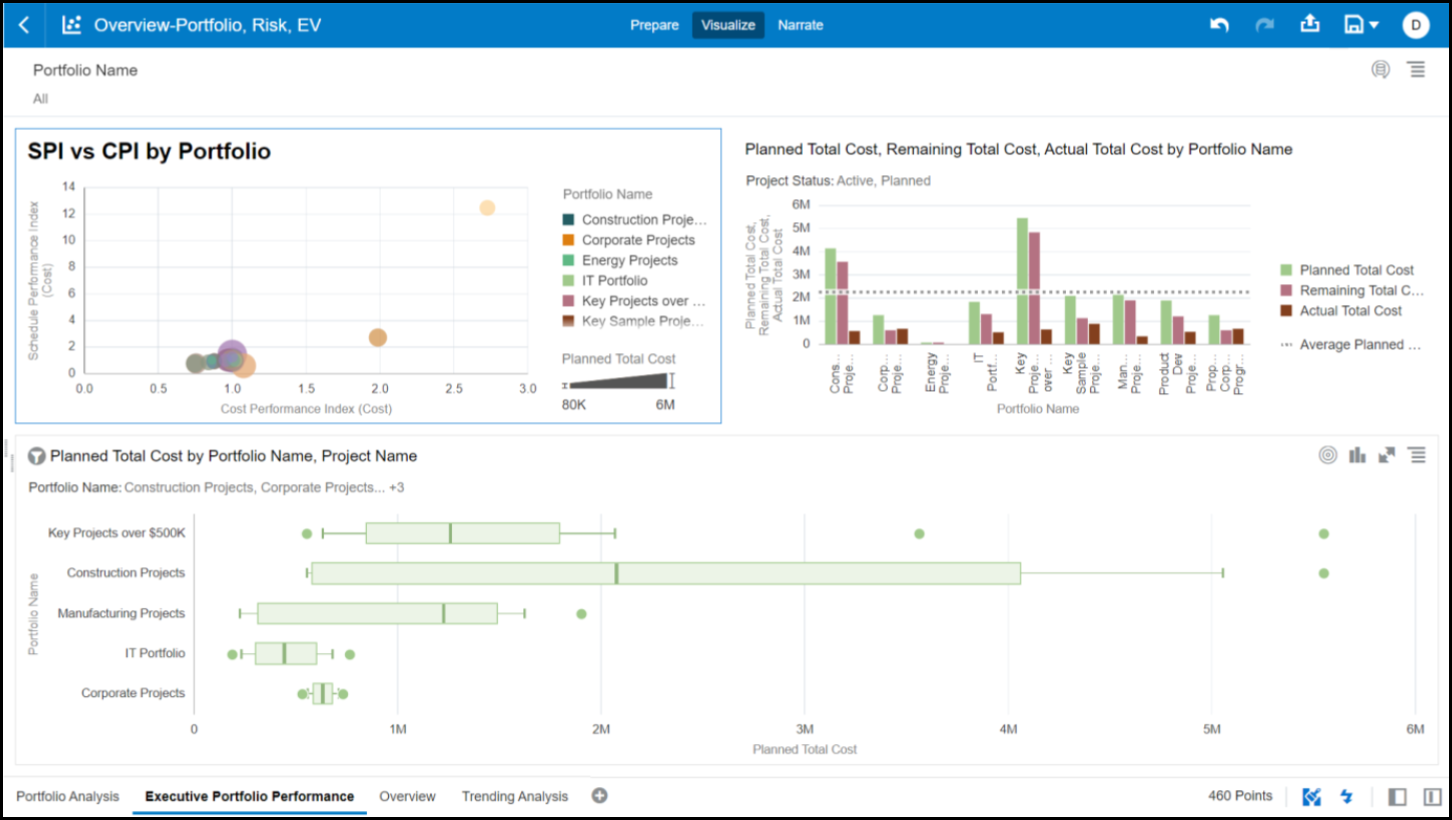1452x820 pixels.
Task: Redo the last undone action
Action: point(1265,25)
